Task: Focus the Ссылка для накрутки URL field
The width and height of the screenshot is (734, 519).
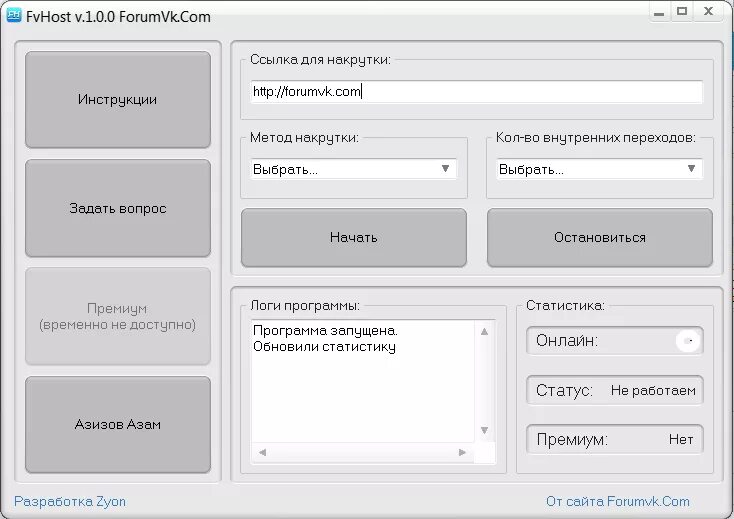Action: [x=477, y=92]
